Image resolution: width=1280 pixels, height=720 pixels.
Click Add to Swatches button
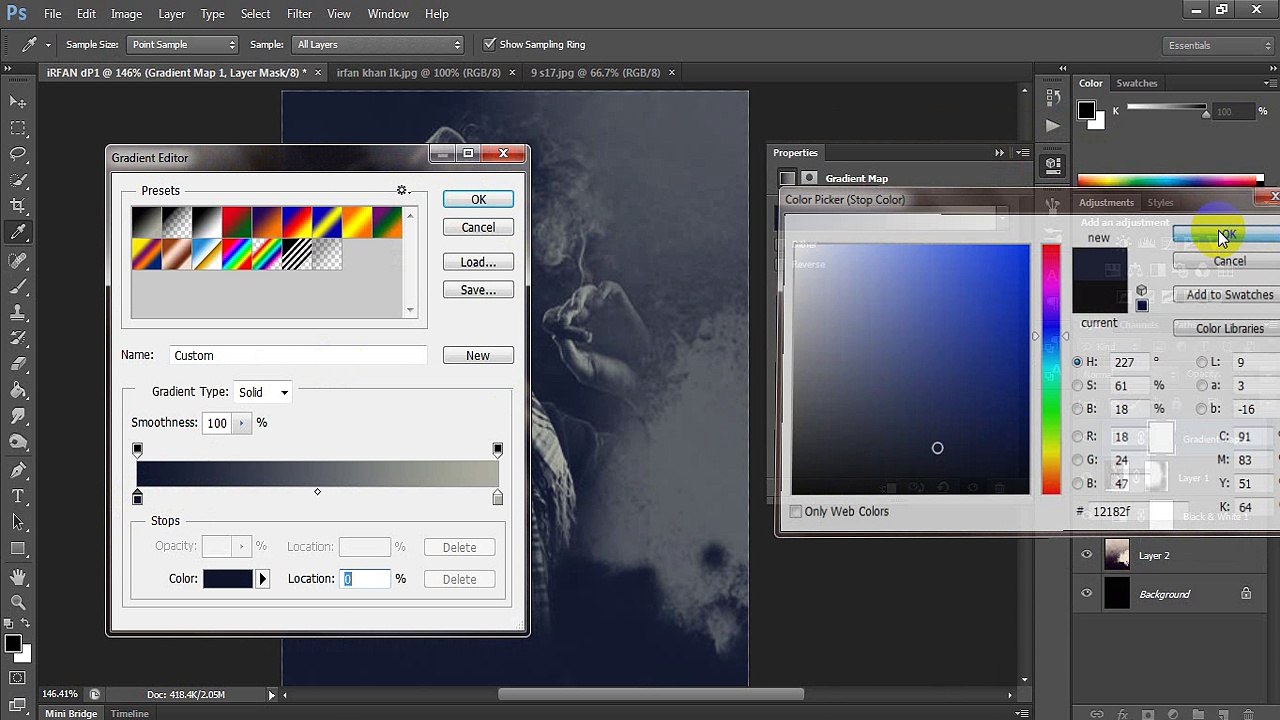[1229, 295]
